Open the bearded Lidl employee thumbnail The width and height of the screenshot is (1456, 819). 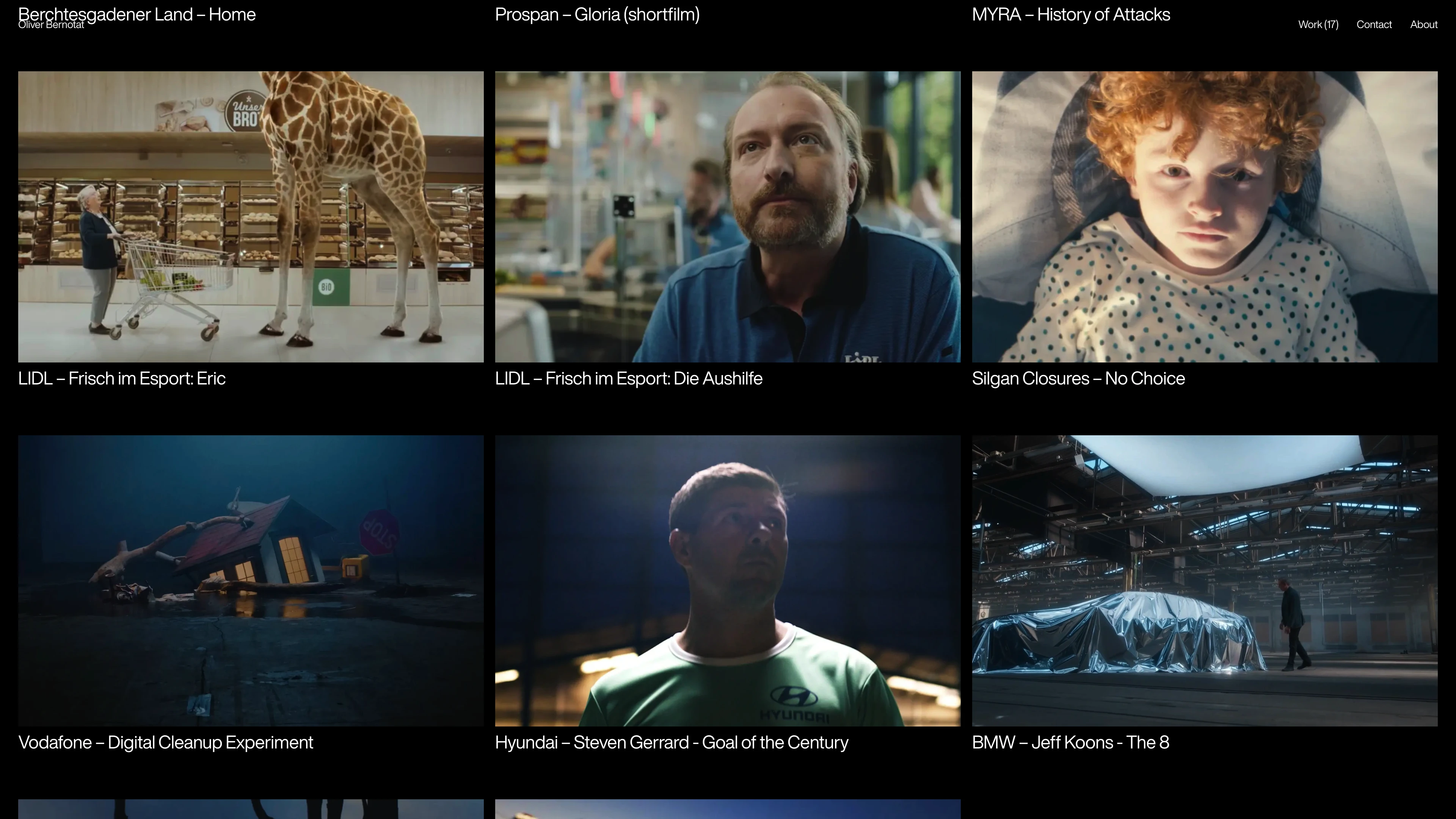tap(728, 217)
